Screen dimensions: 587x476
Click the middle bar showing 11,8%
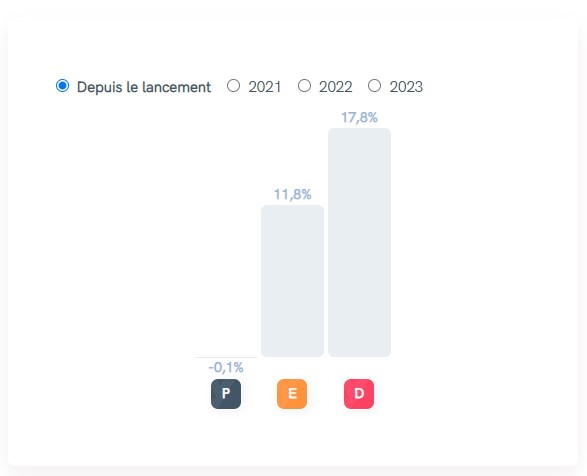pyautogui.click(x=292, y=281)
